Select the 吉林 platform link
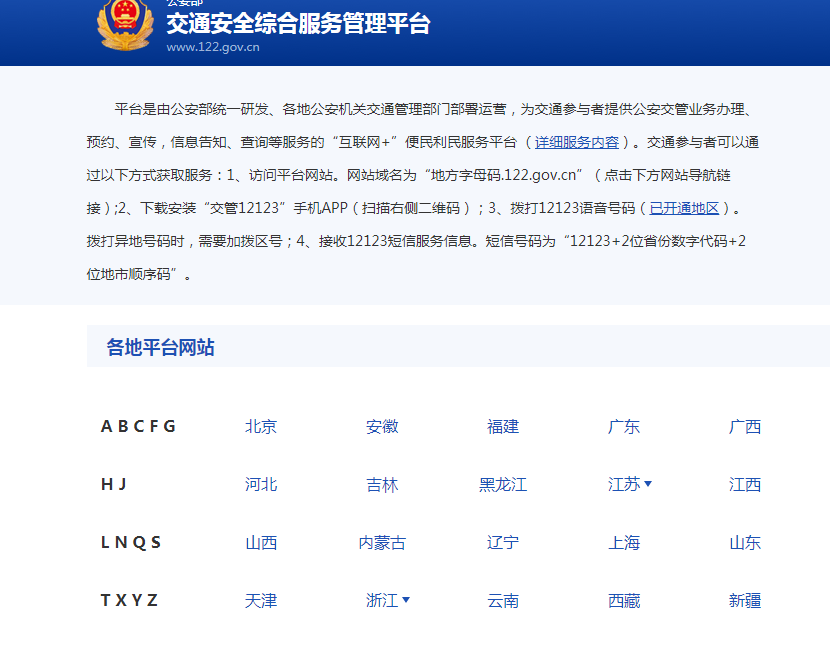Viewport: 830px width, 667px height. pyautogui.click(x=382, y=484)
